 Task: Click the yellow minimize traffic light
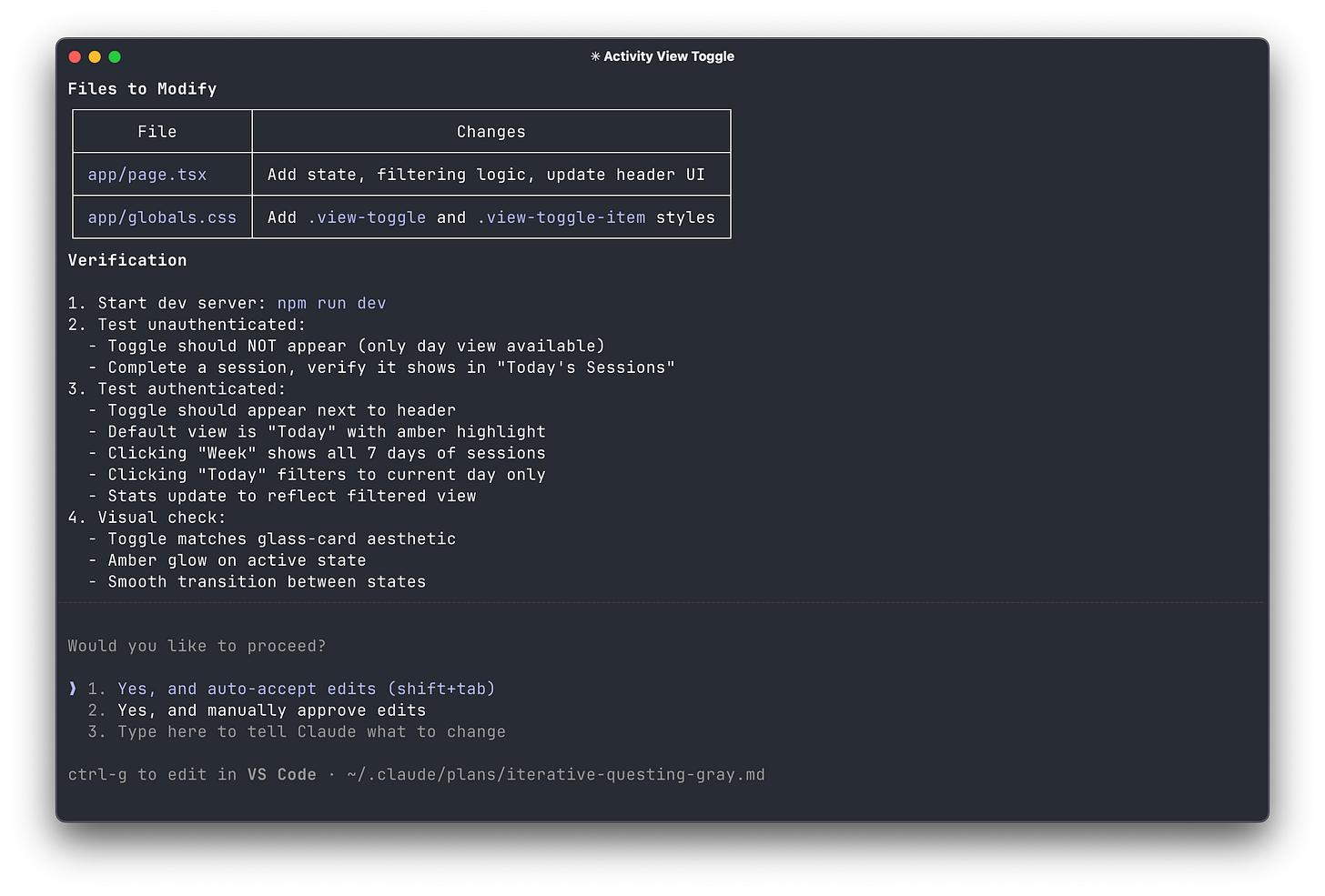pos(95,56)
